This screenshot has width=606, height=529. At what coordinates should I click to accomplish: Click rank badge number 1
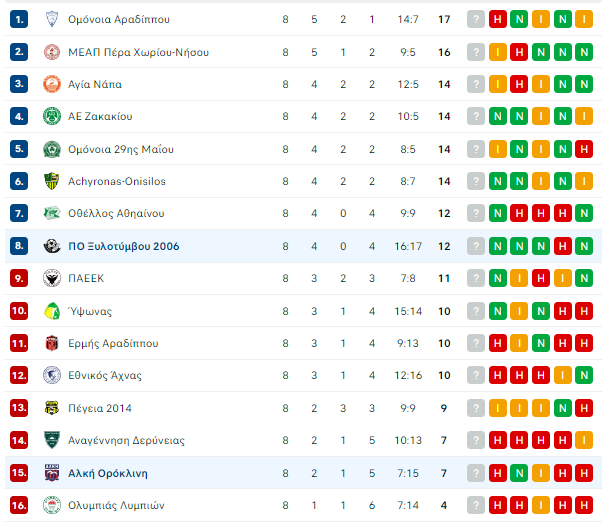tap(19, 19)
